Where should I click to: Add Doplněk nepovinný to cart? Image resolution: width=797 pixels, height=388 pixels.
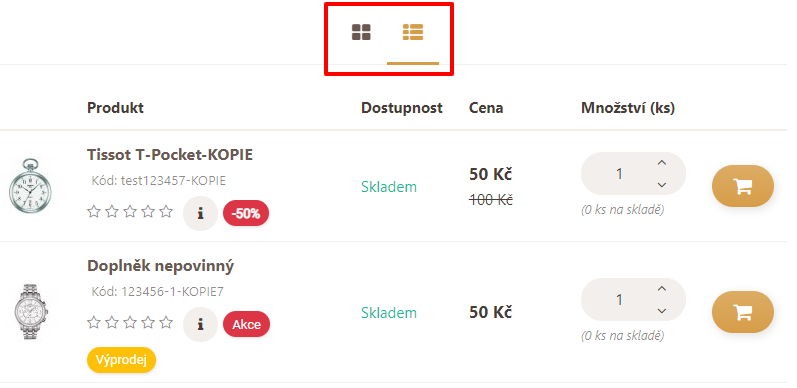click(x=743, y=312)
